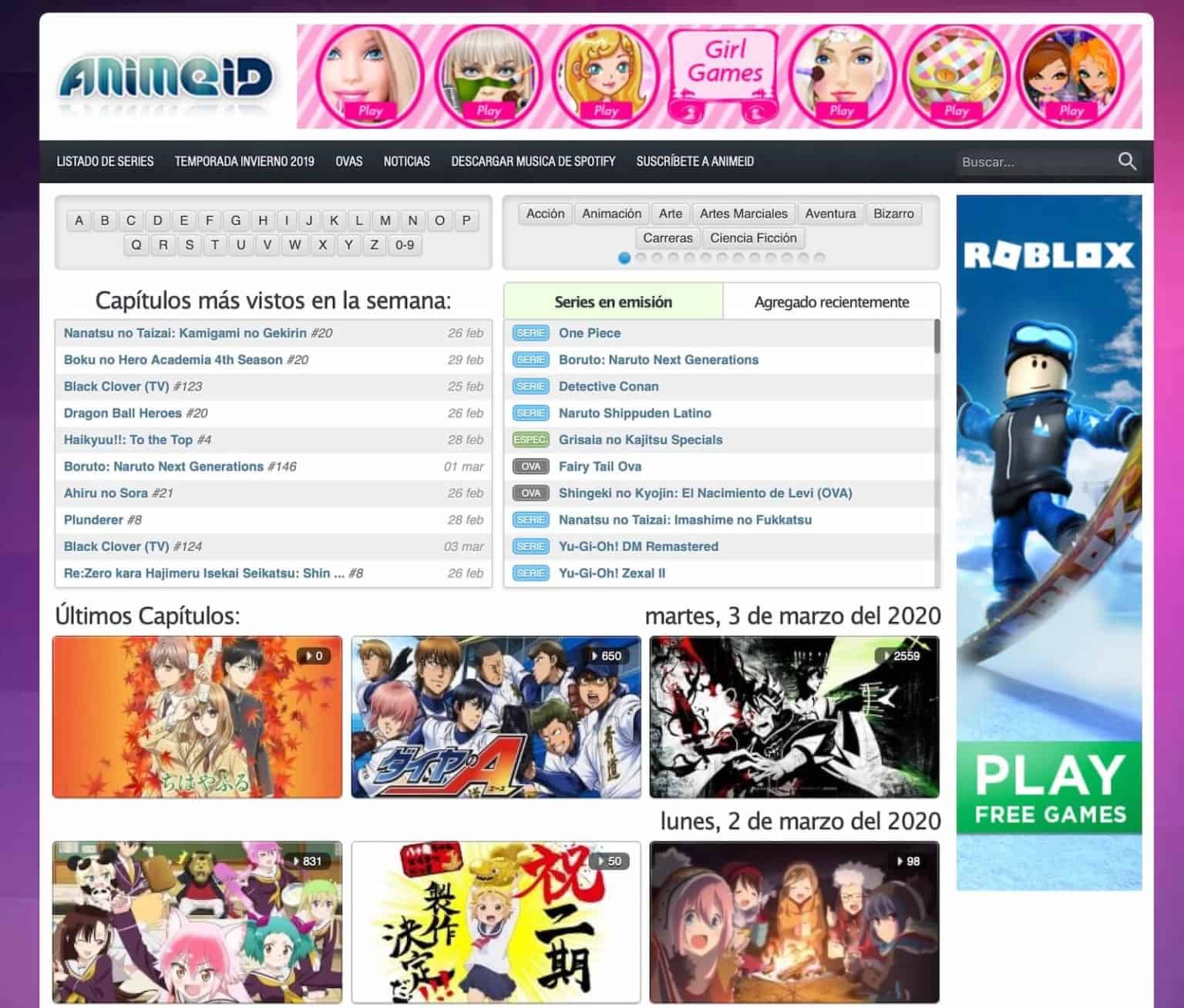The width and height of the screenshot is (1184, 1008).
Task: Open Nanatsu no Taizai: Imashime no Fukkatsu
Action: point(685,519)
